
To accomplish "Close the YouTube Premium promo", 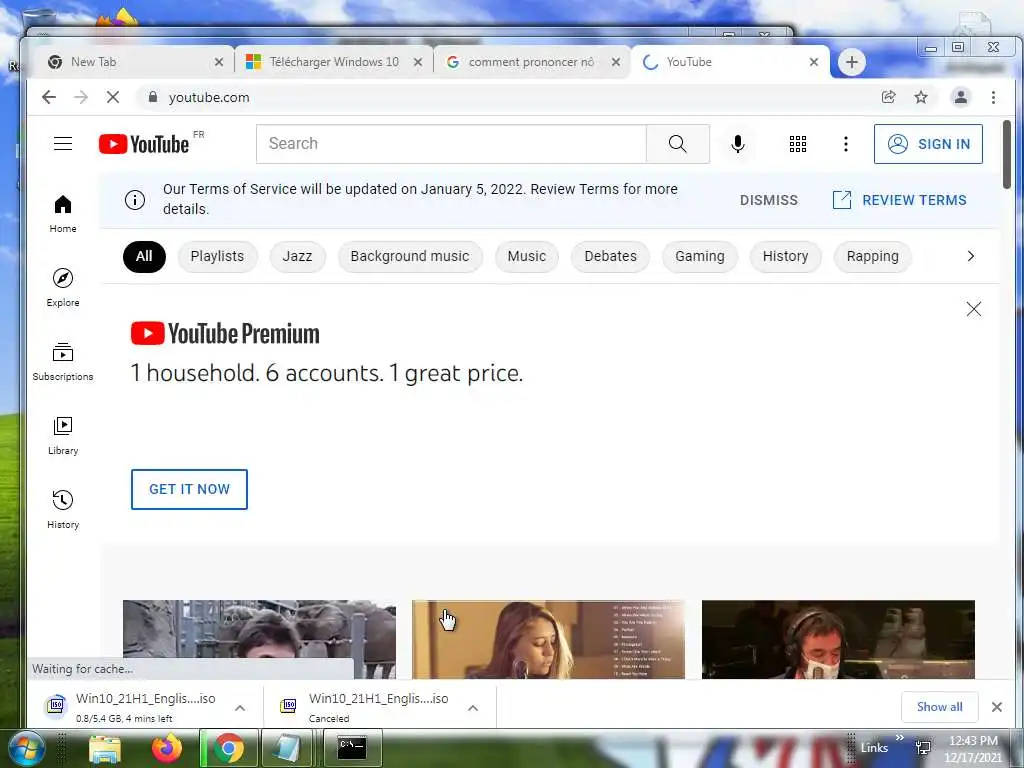I will (x=974, y=309).
